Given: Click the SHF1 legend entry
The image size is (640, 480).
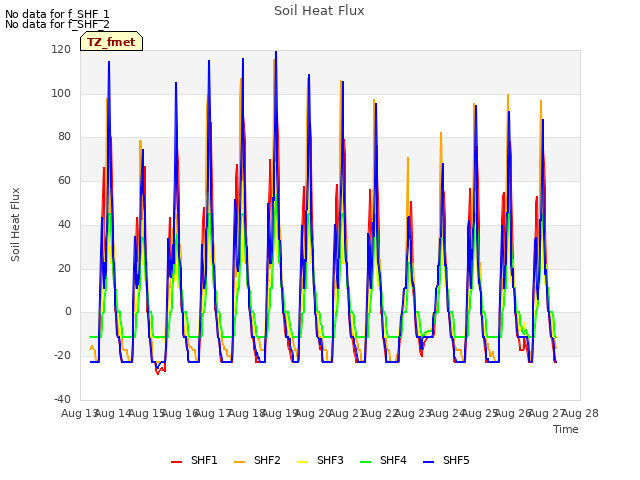Looking at the screenshot, I should tap(194, 460).
